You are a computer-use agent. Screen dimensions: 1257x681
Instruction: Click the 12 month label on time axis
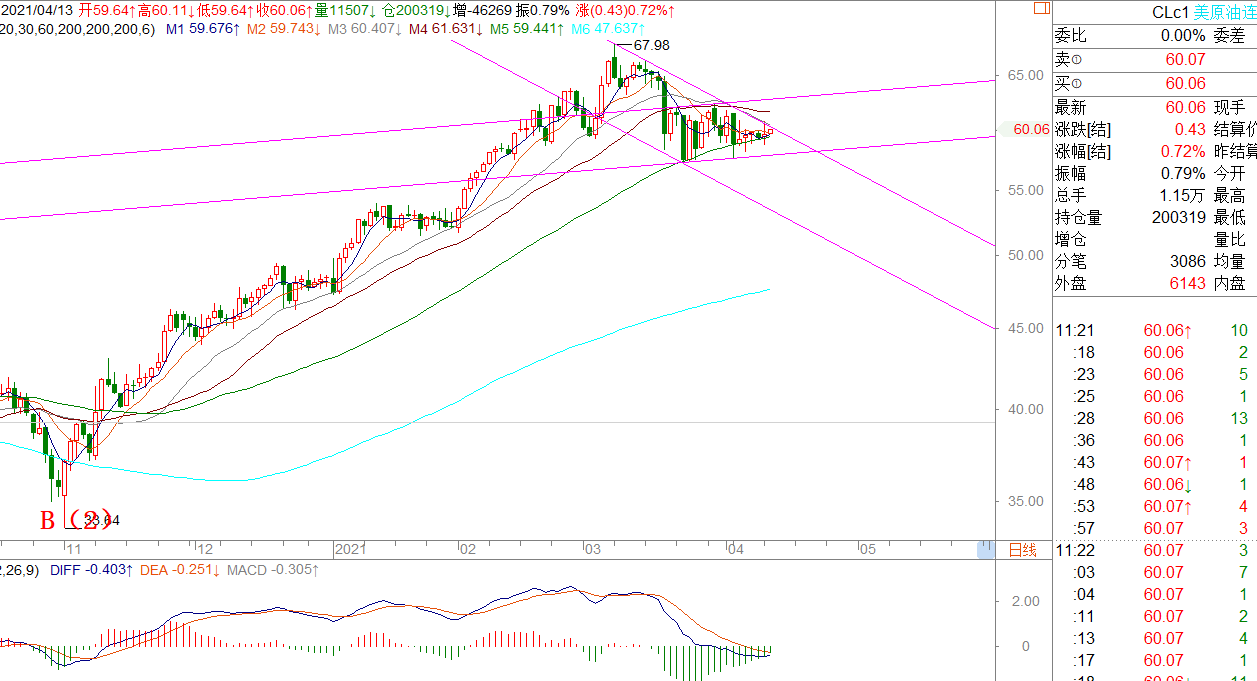coord(204,549)
